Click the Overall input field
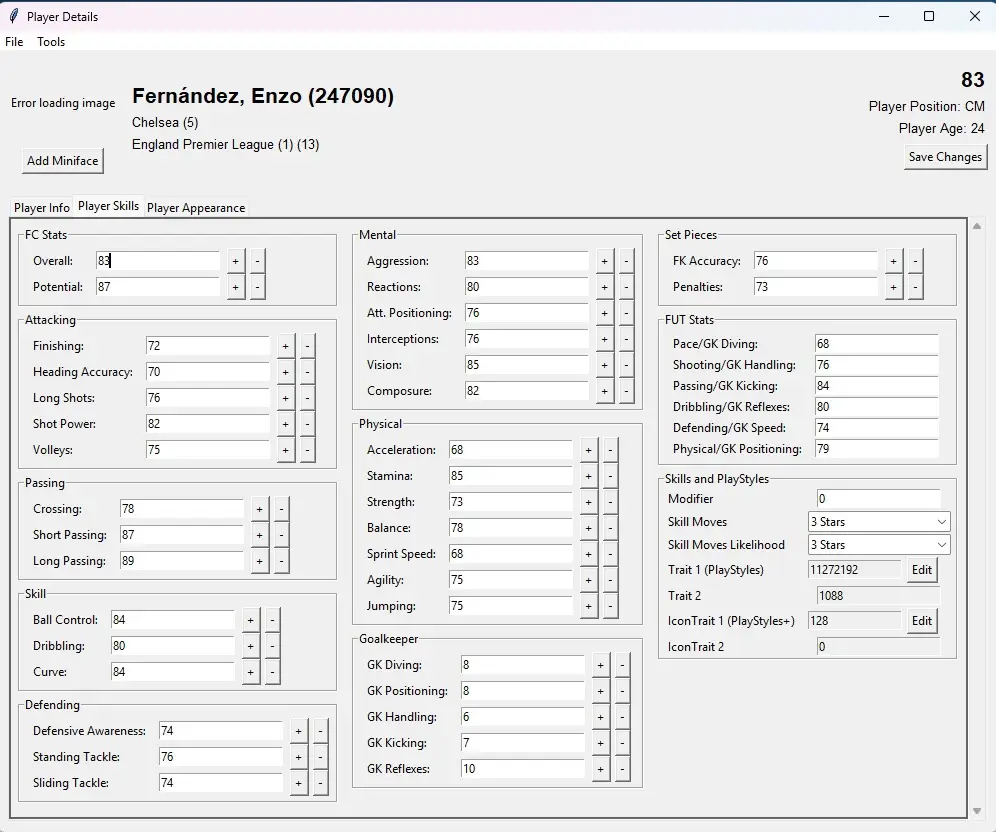Viewport: 996px width, 832px height. [x=158, y=260]
